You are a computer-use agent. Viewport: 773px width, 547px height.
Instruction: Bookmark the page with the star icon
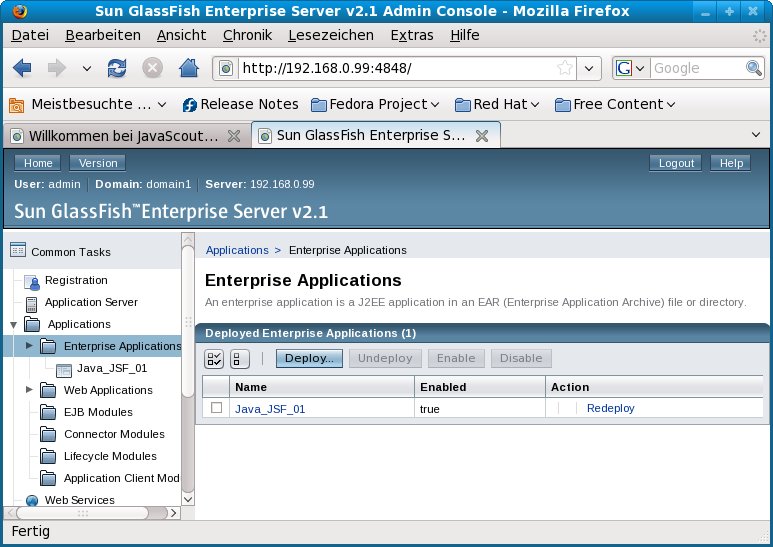565,68
